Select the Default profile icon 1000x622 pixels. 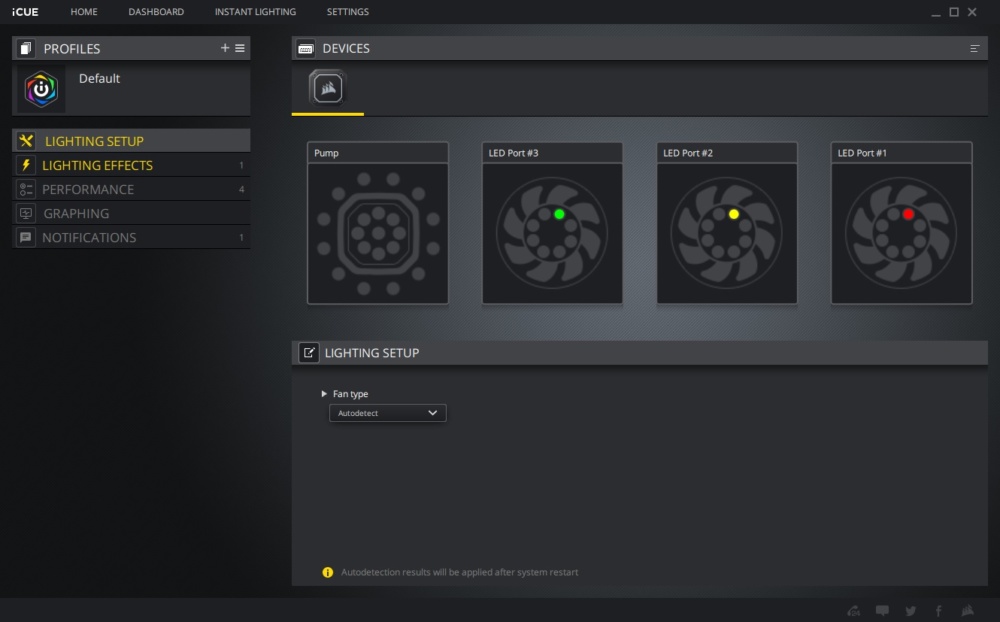pos(41,89)
